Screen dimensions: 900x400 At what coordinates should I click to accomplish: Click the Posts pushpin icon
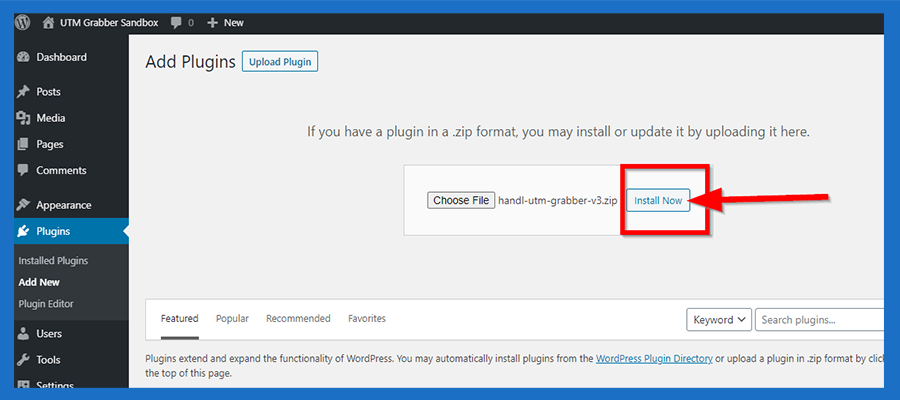pyautogui.click(x=24, y=92)
